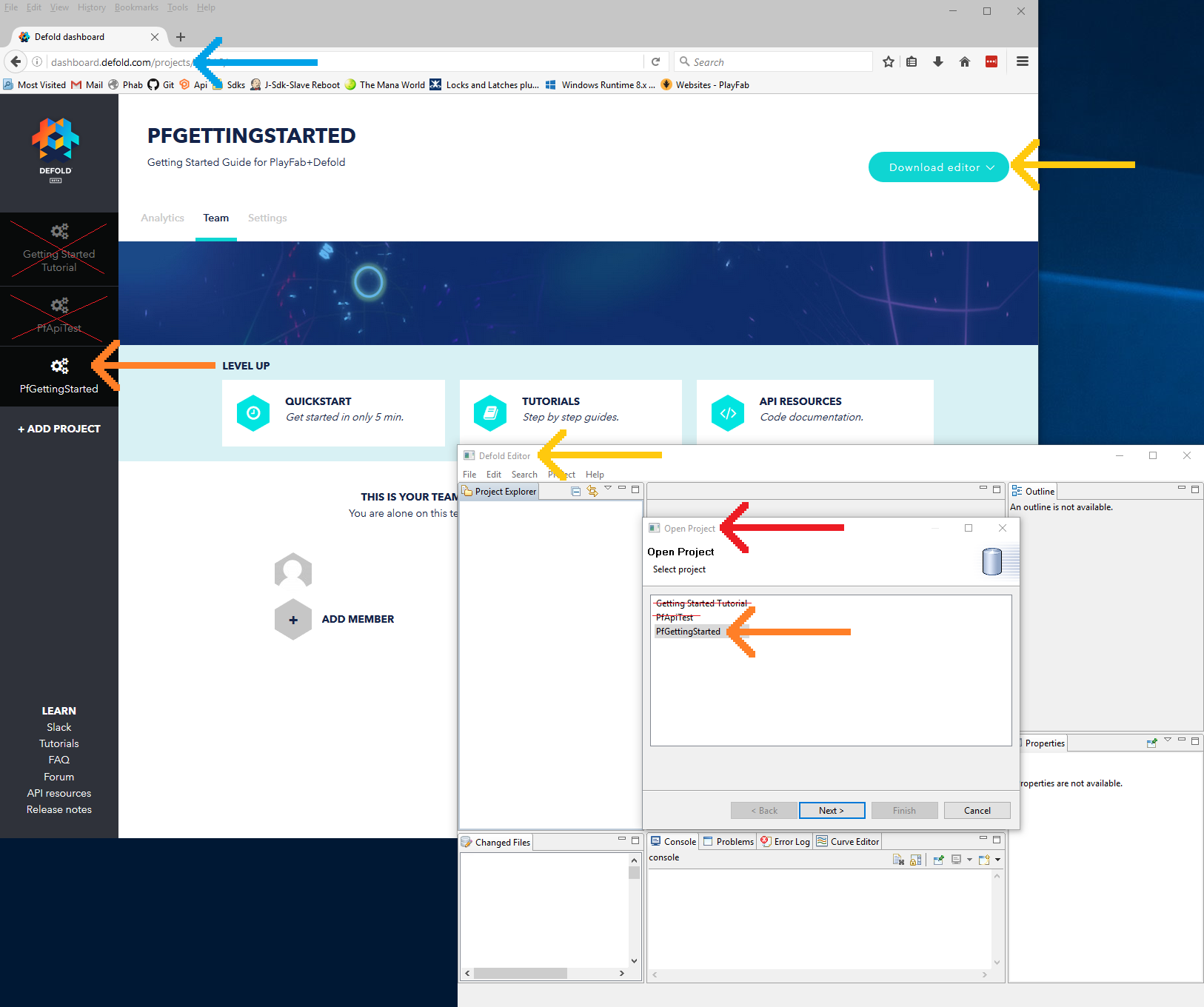This screenshot has height=1007, width=1204.
Task: Collapse all in Project Explorer
Action: 576,491
